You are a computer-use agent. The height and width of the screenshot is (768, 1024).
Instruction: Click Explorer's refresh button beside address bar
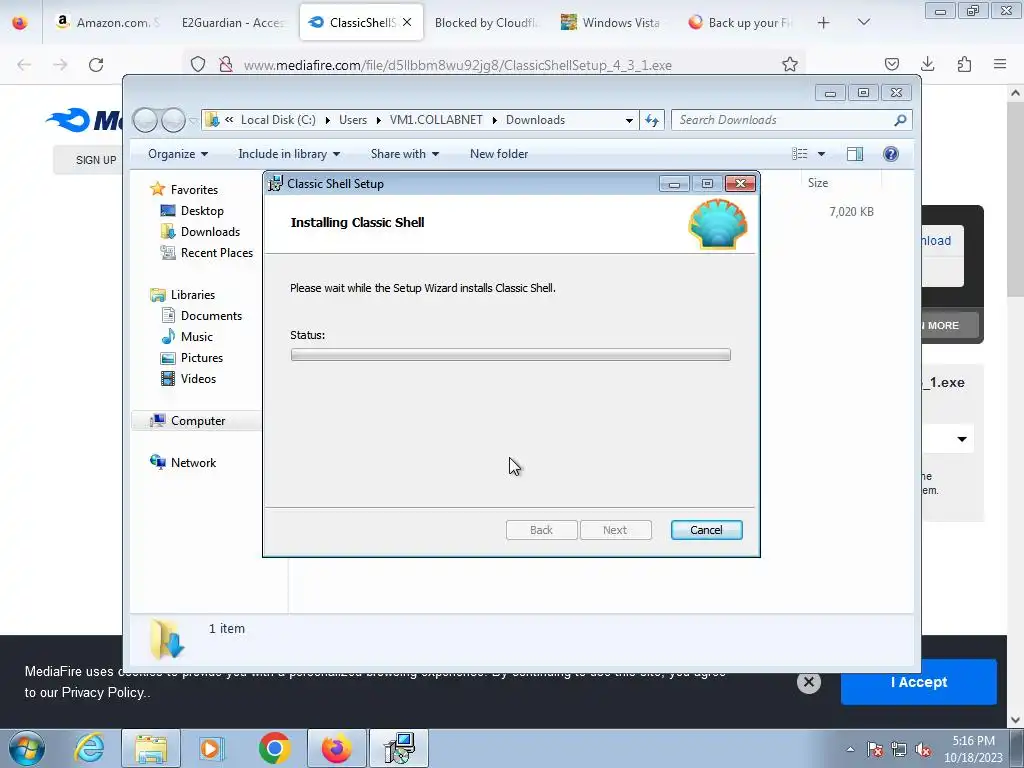tap(652, 120)
